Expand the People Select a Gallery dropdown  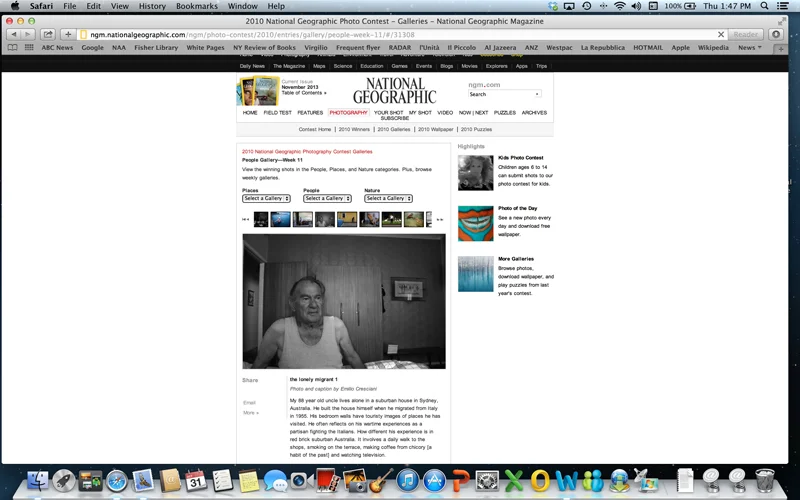328,198
